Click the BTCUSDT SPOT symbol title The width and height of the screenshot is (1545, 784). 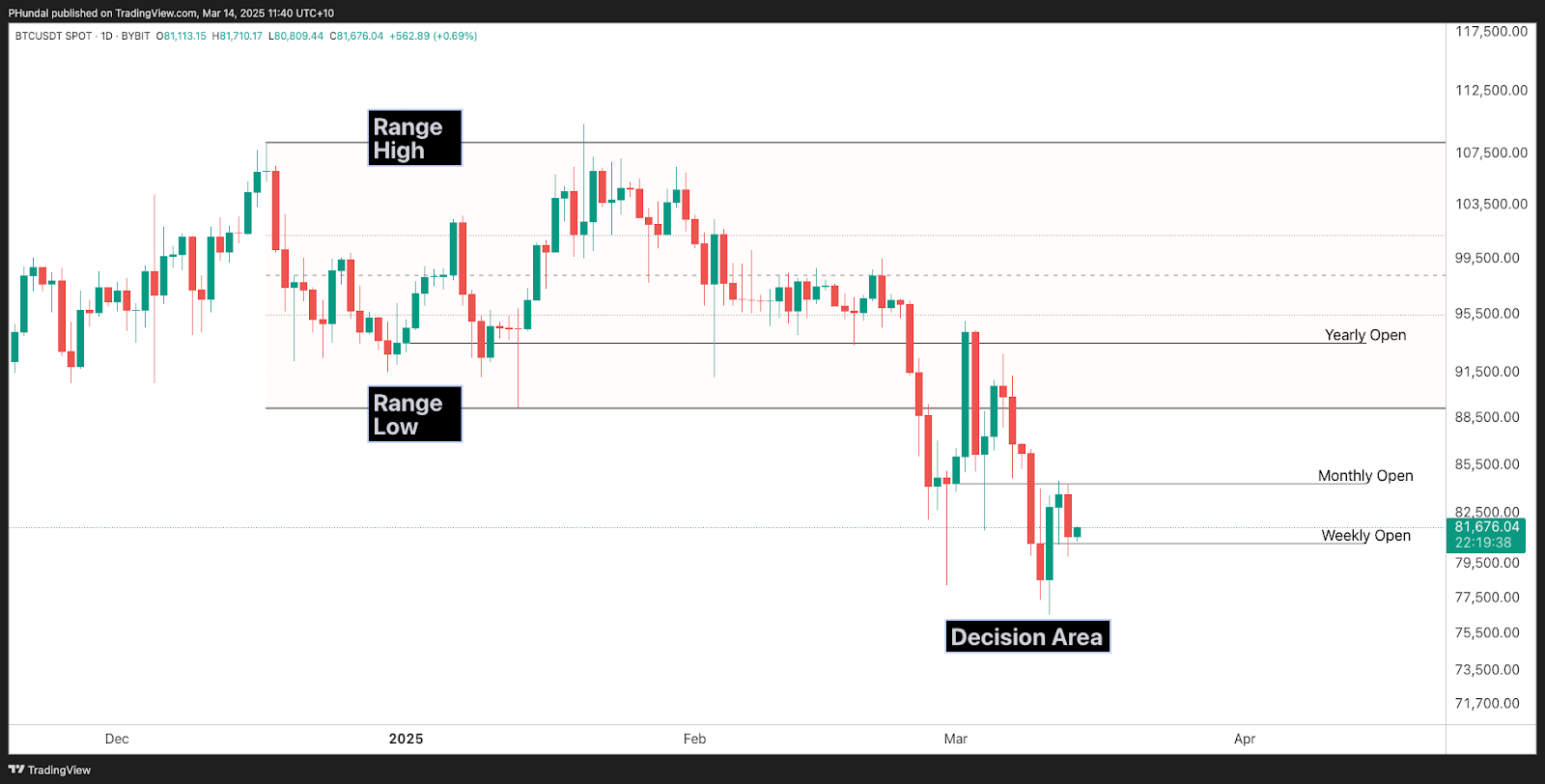pyautogui.click(x=54, y=36)
